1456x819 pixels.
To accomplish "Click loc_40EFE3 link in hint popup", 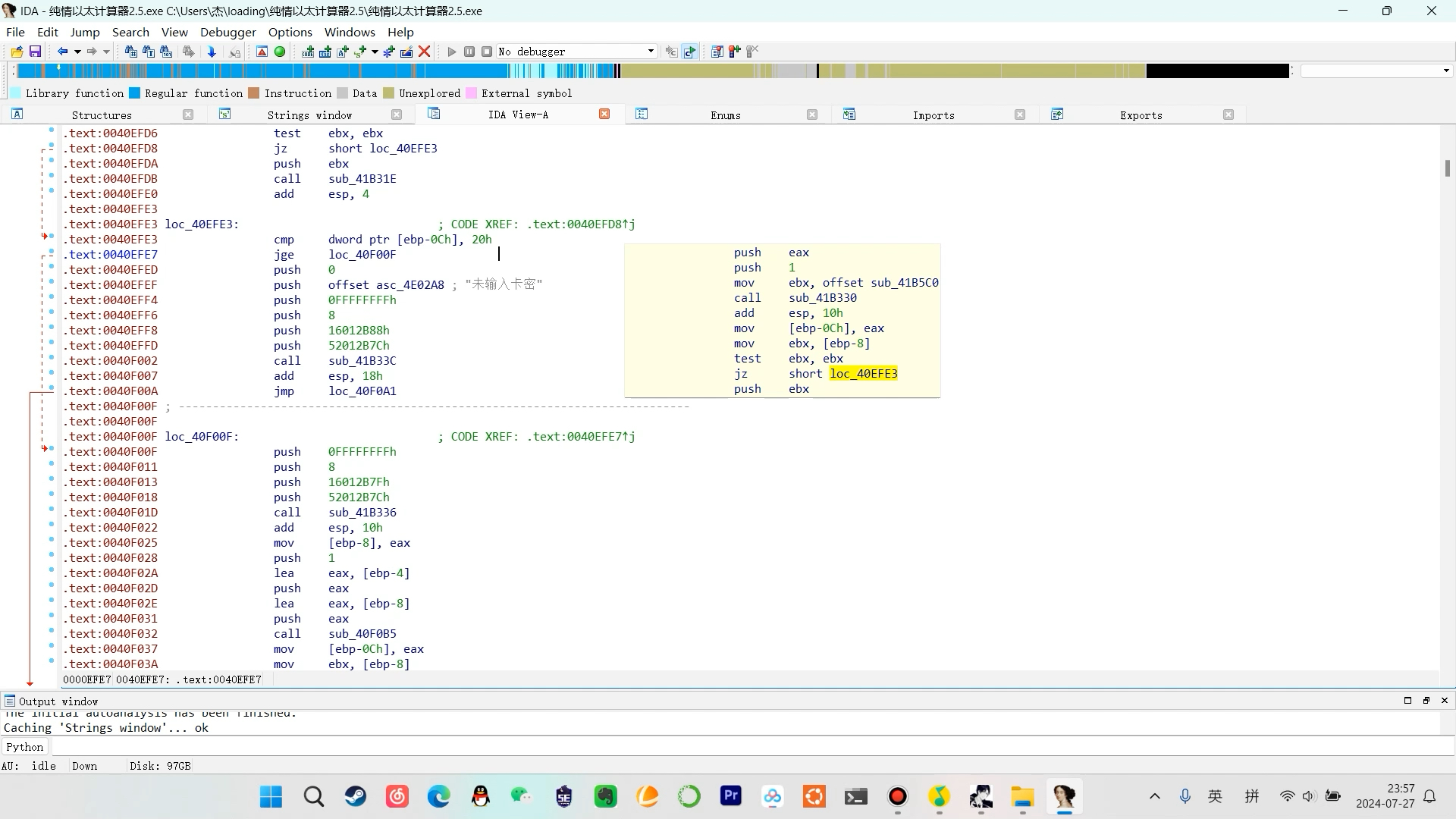I will click(x=863, y=374).
